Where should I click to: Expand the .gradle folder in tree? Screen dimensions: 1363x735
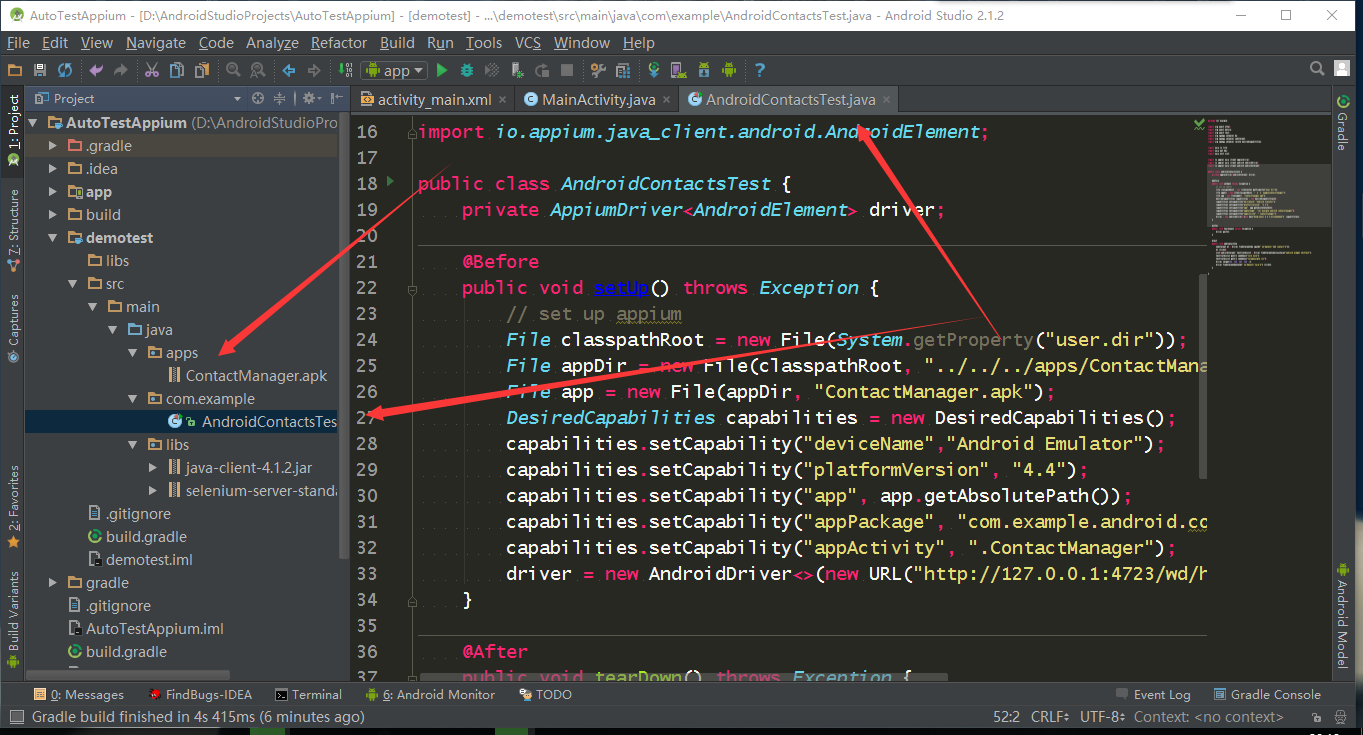54,146
